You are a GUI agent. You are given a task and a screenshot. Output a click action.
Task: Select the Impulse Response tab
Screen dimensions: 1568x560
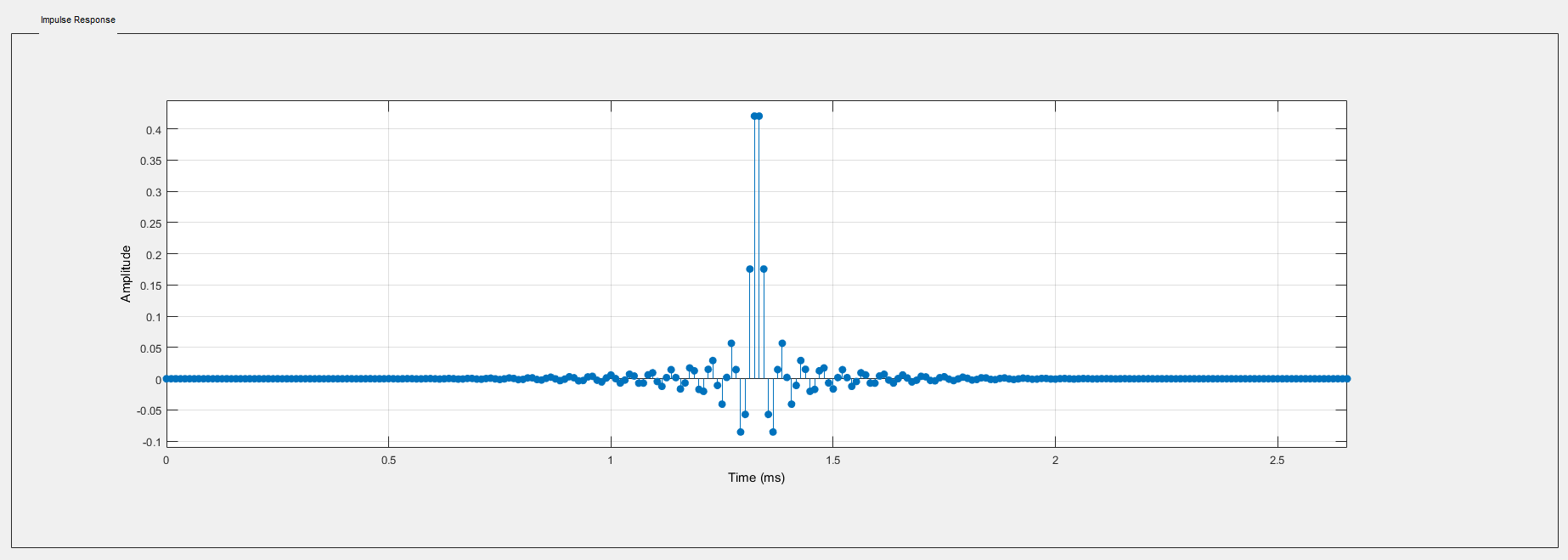[x=78, y=20]
